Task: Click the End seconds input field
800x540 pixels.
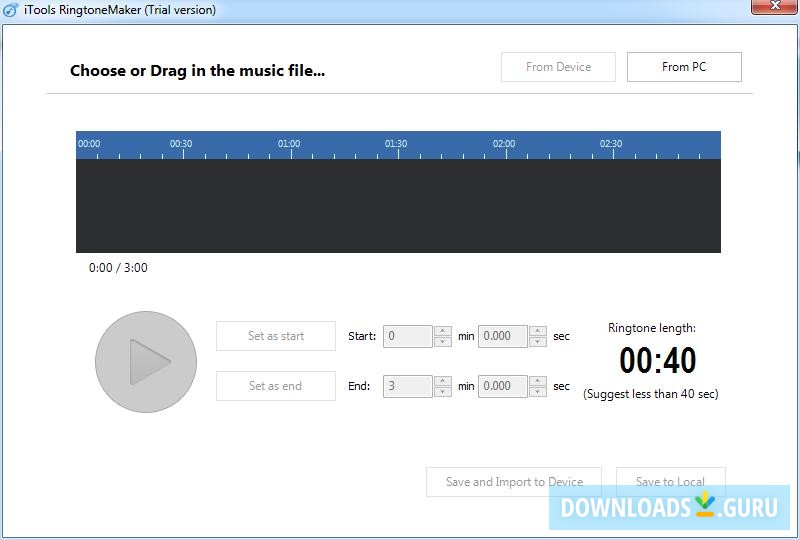Action: (503, 386)
